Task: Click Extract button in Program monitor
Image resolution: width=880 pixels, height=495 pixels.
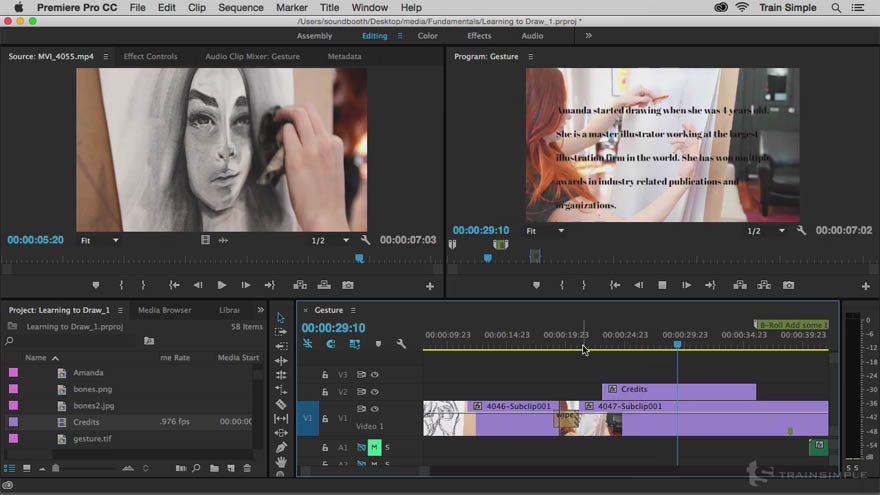Action: (764, 285)
